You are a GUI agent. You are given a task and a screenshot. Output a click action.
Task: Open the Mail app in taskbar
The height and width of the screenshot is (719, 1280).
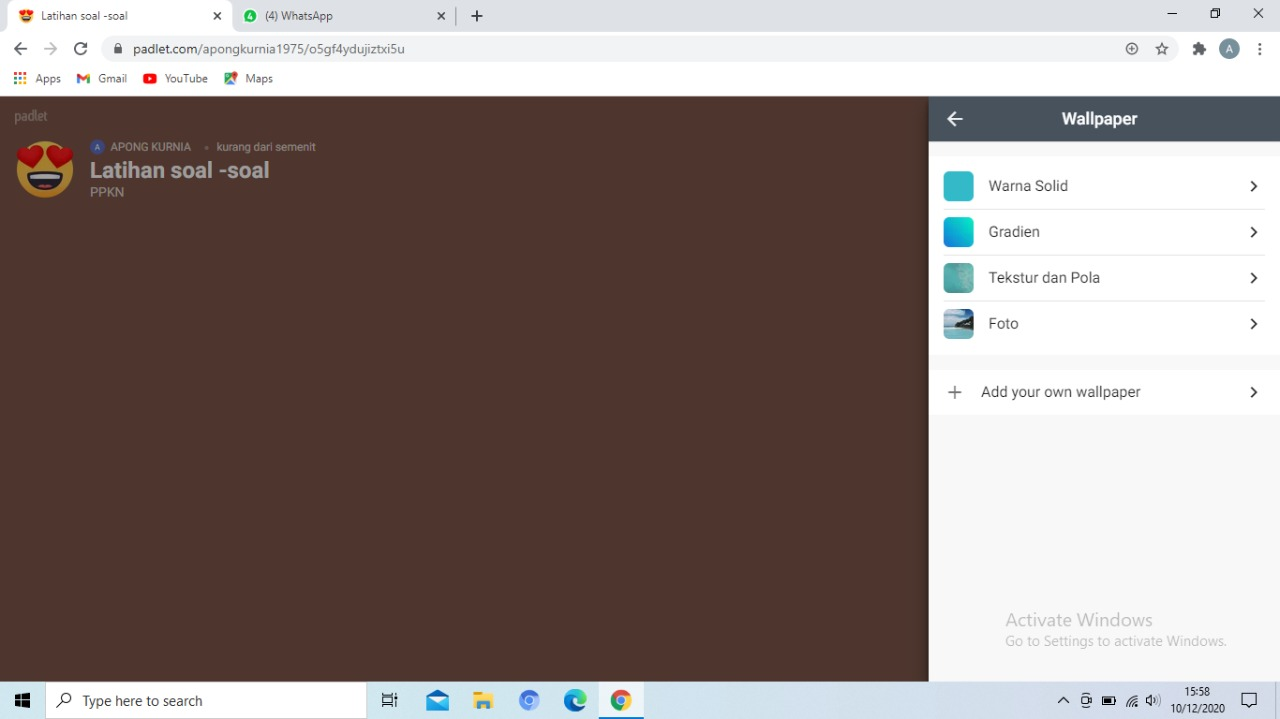pos(437,701)
